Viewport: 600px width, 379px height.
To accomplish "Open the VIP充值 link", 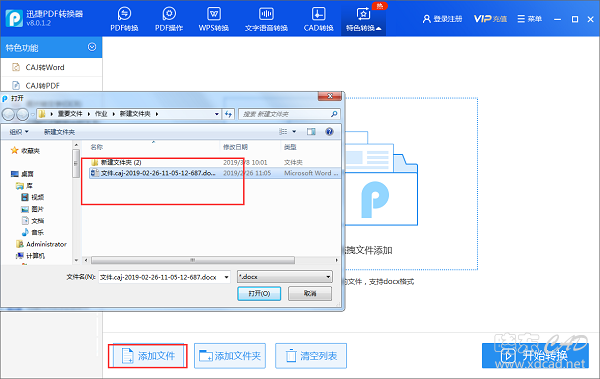I will pos(490,19).
